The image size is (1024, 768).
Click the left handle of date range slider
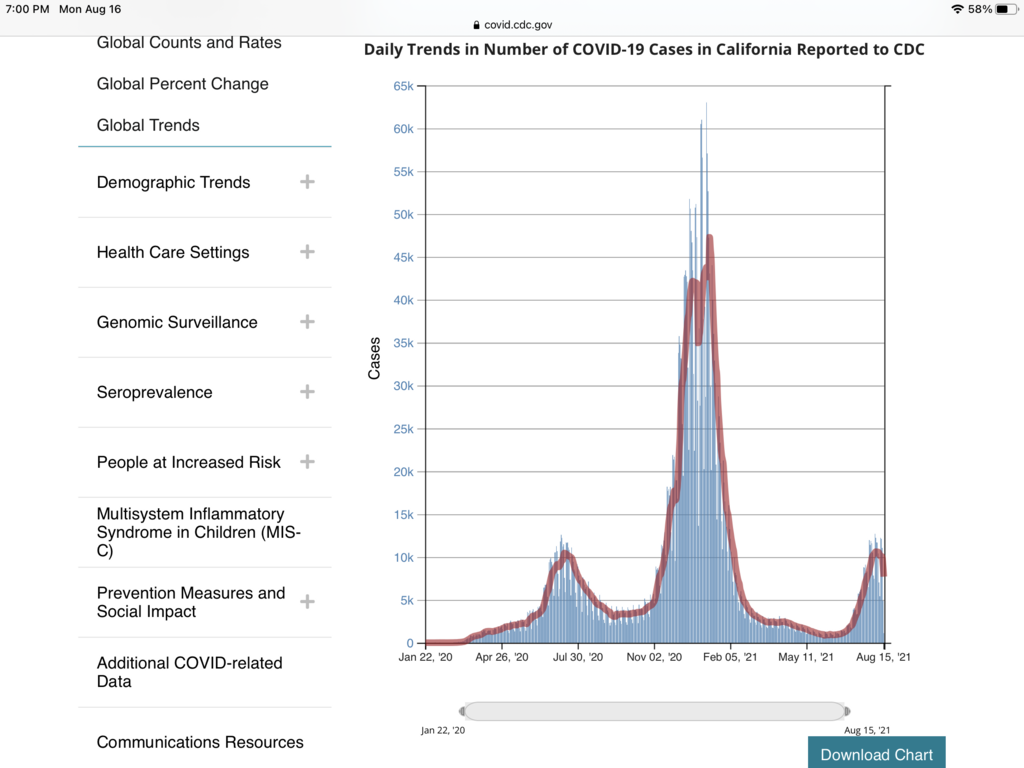coord(462,711)
